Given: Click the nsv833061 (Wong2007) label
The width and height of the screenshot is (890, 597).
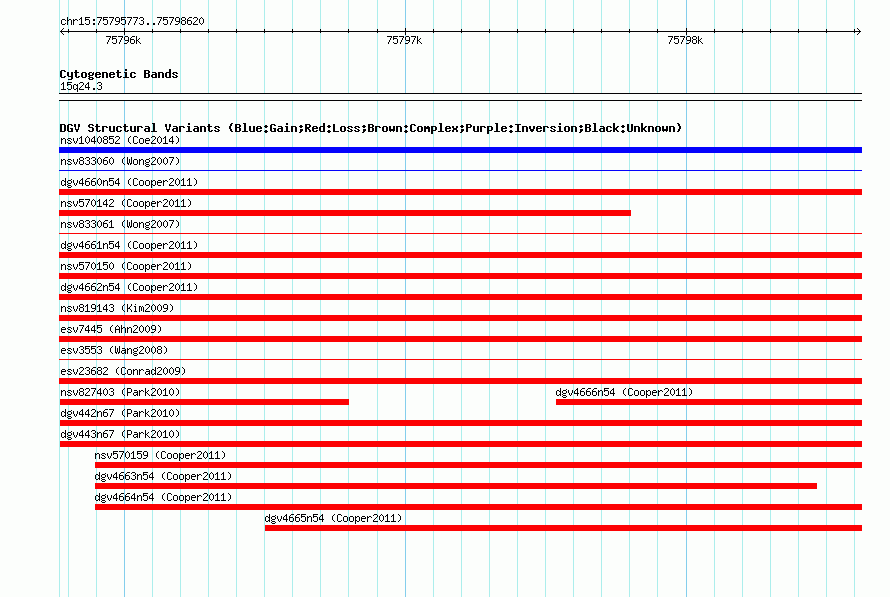Looking at the screenshot, I should 120,224.
